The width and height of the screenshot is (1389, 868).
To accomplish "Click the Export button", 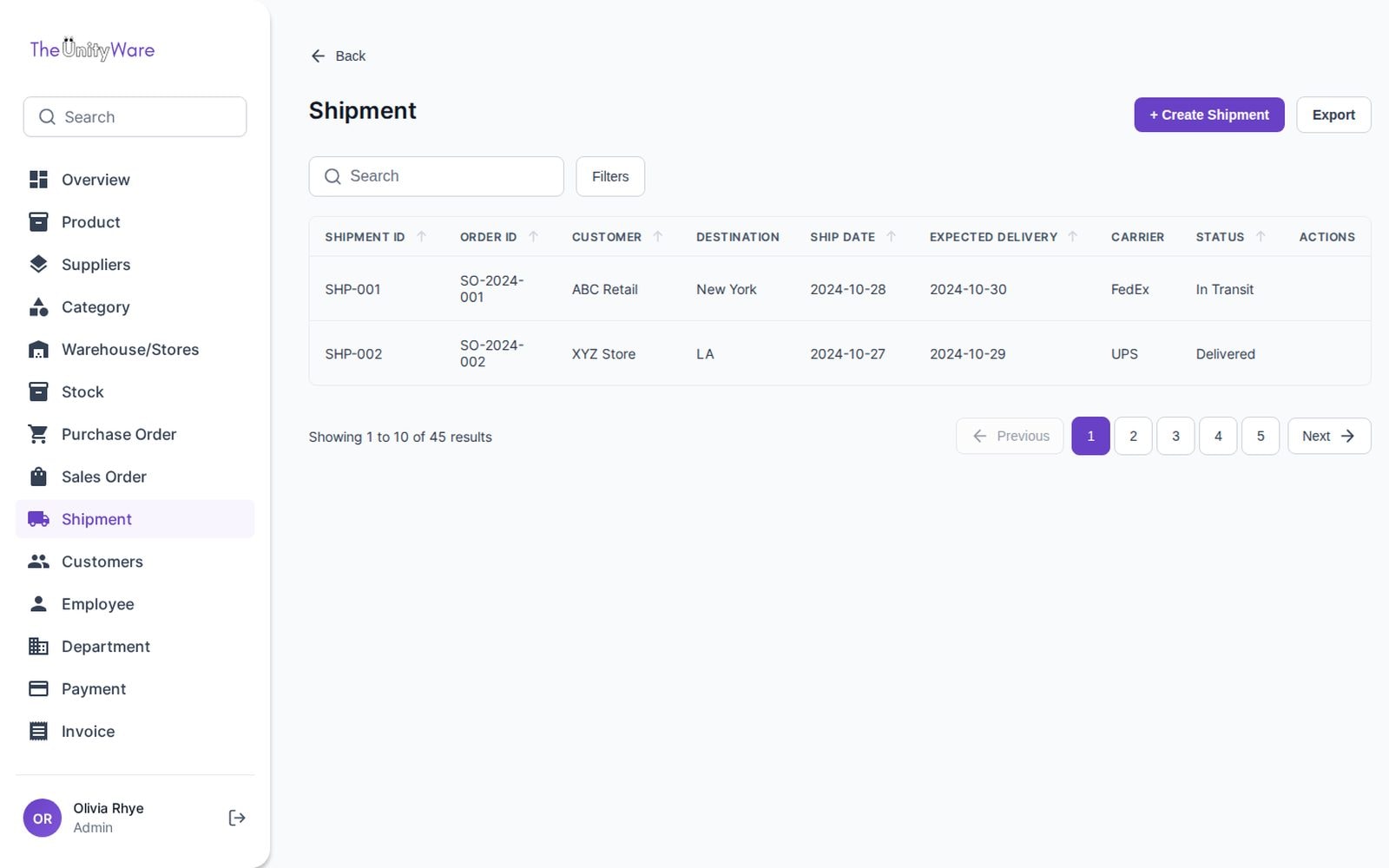I will click(1333, 115).
